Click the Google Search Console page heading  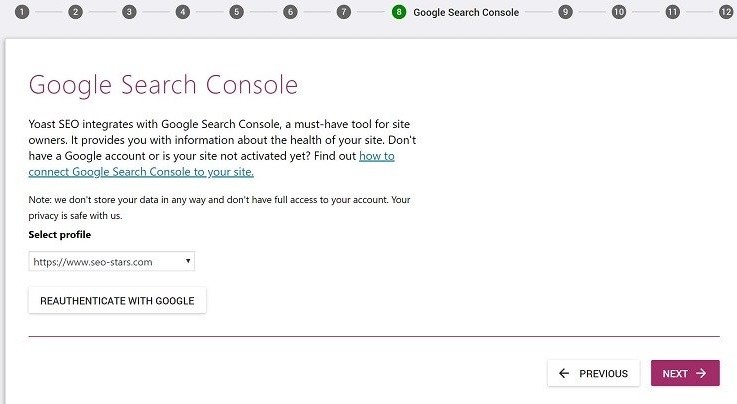pyautogui.click(x=163, y=85)
